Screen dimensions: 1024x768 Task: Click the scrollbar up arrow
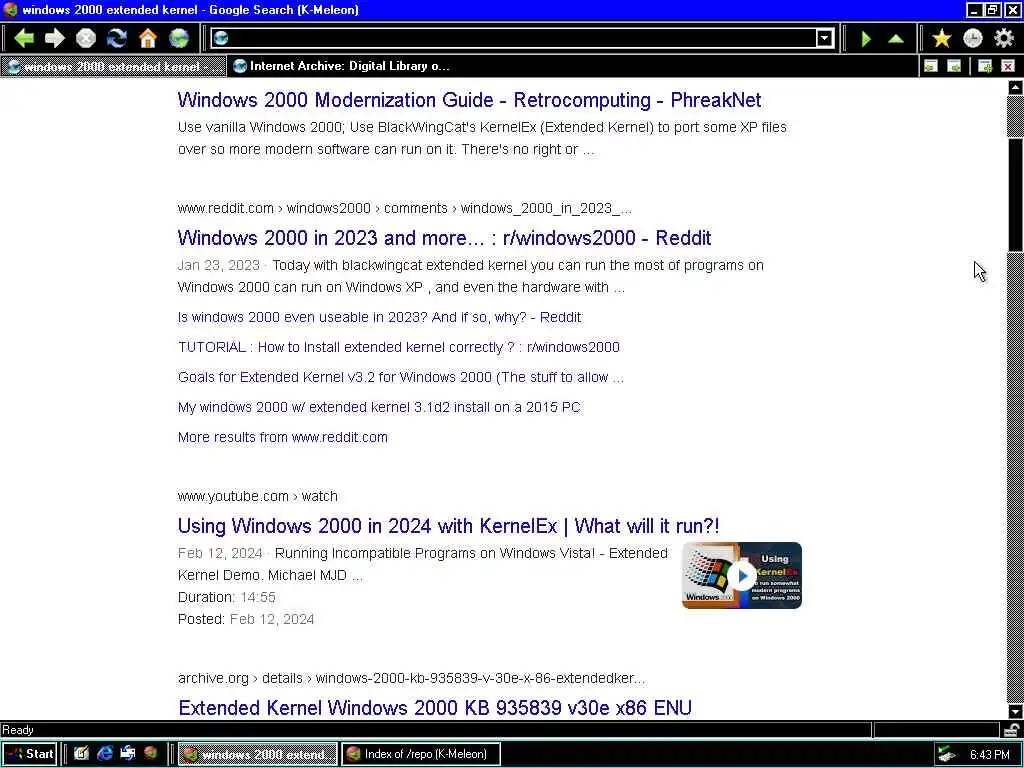[x=1015, y=87]
